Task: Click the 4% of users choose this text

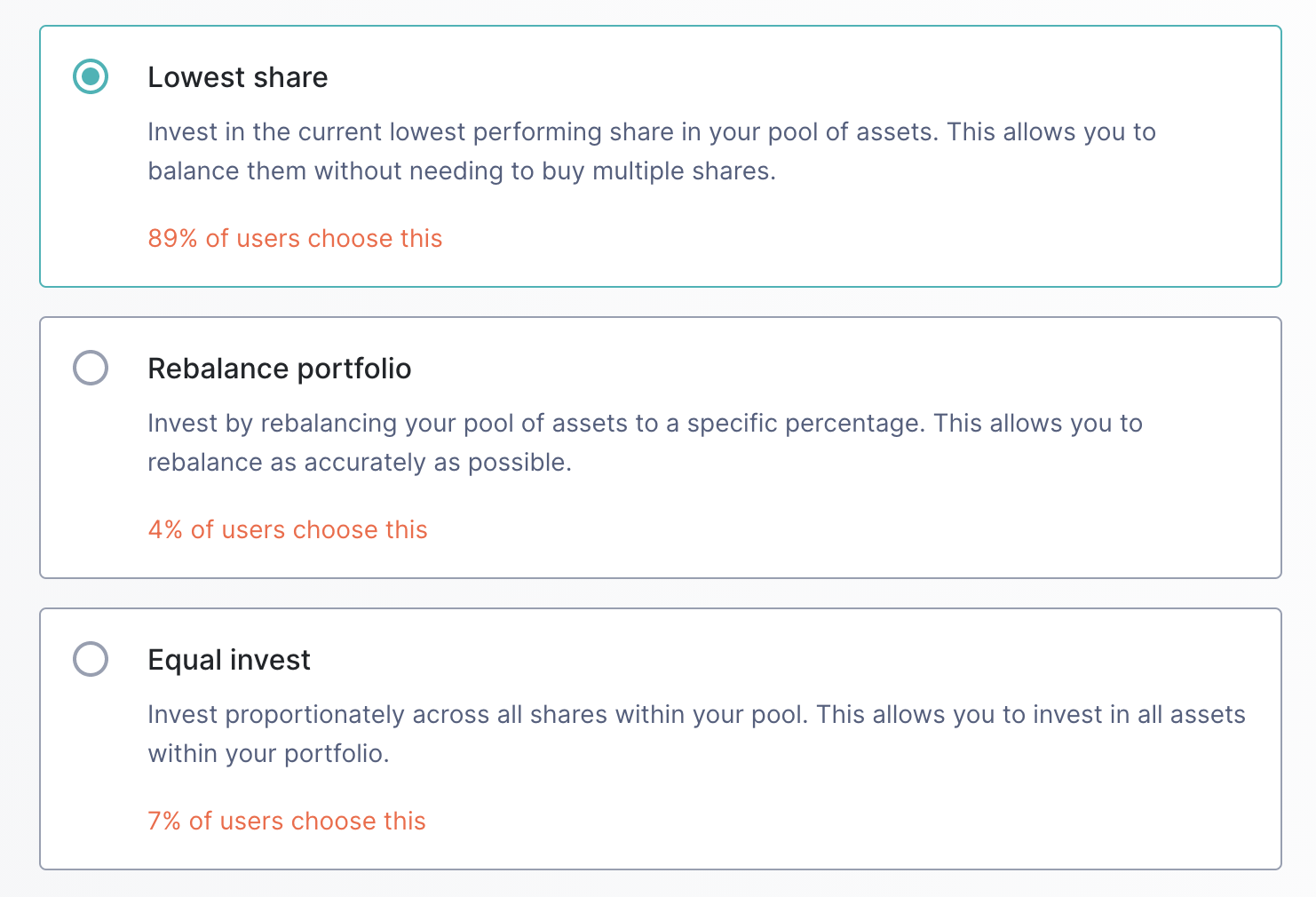Action: tap(288, 529)
